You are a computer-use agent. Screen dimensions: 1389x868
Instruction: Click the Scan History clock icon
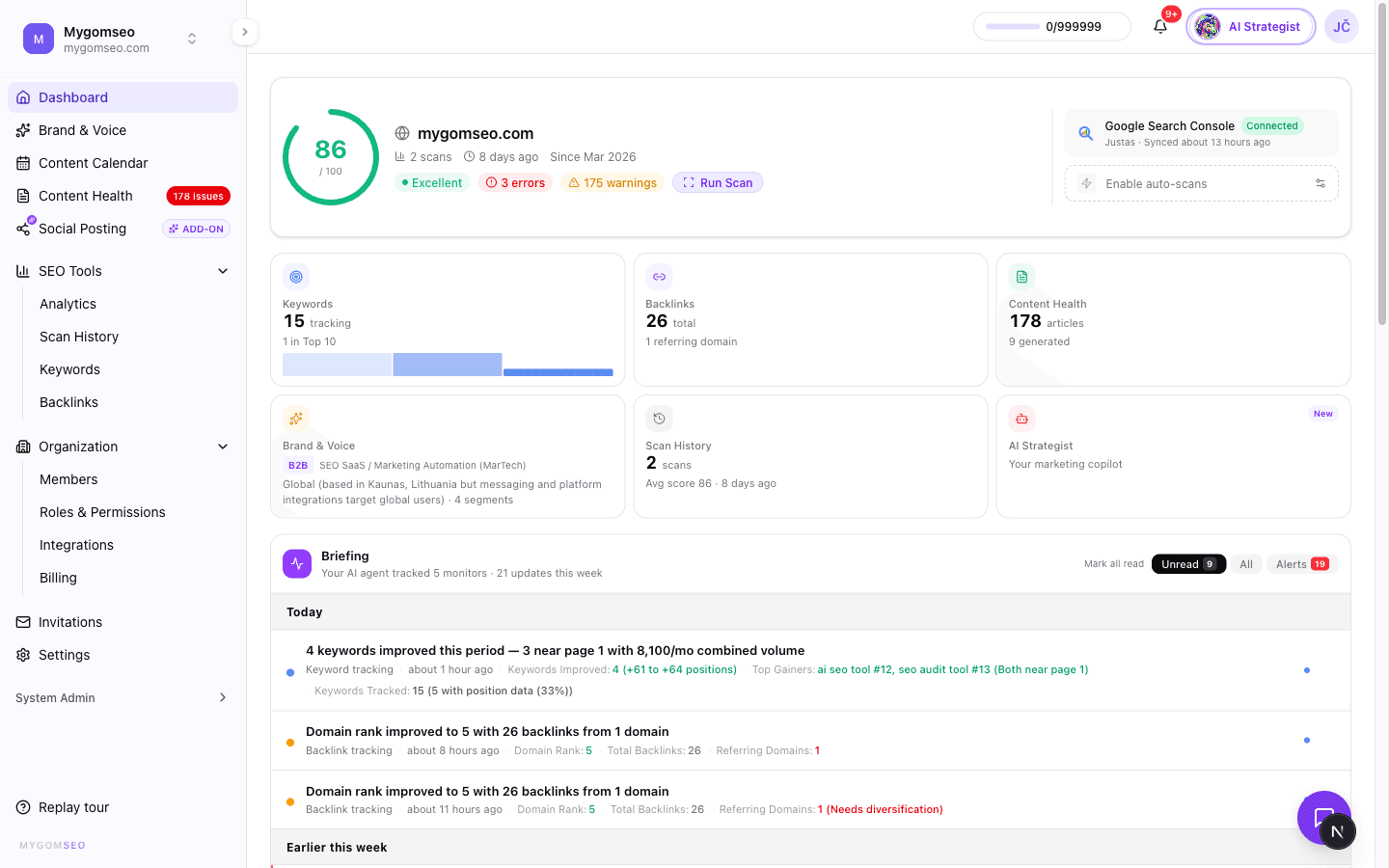(659, 418)
